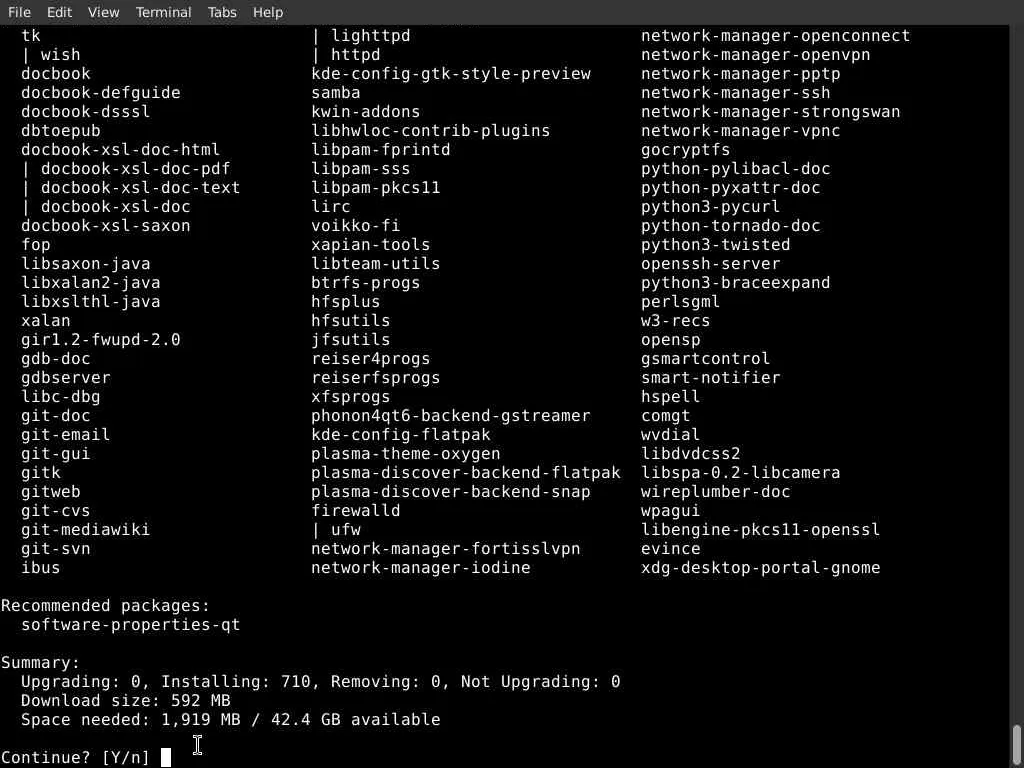Click the 'Download size: 592 MB' line
Screen dimensions: 1024x768
pyautogui.click(x=125, y=701)
